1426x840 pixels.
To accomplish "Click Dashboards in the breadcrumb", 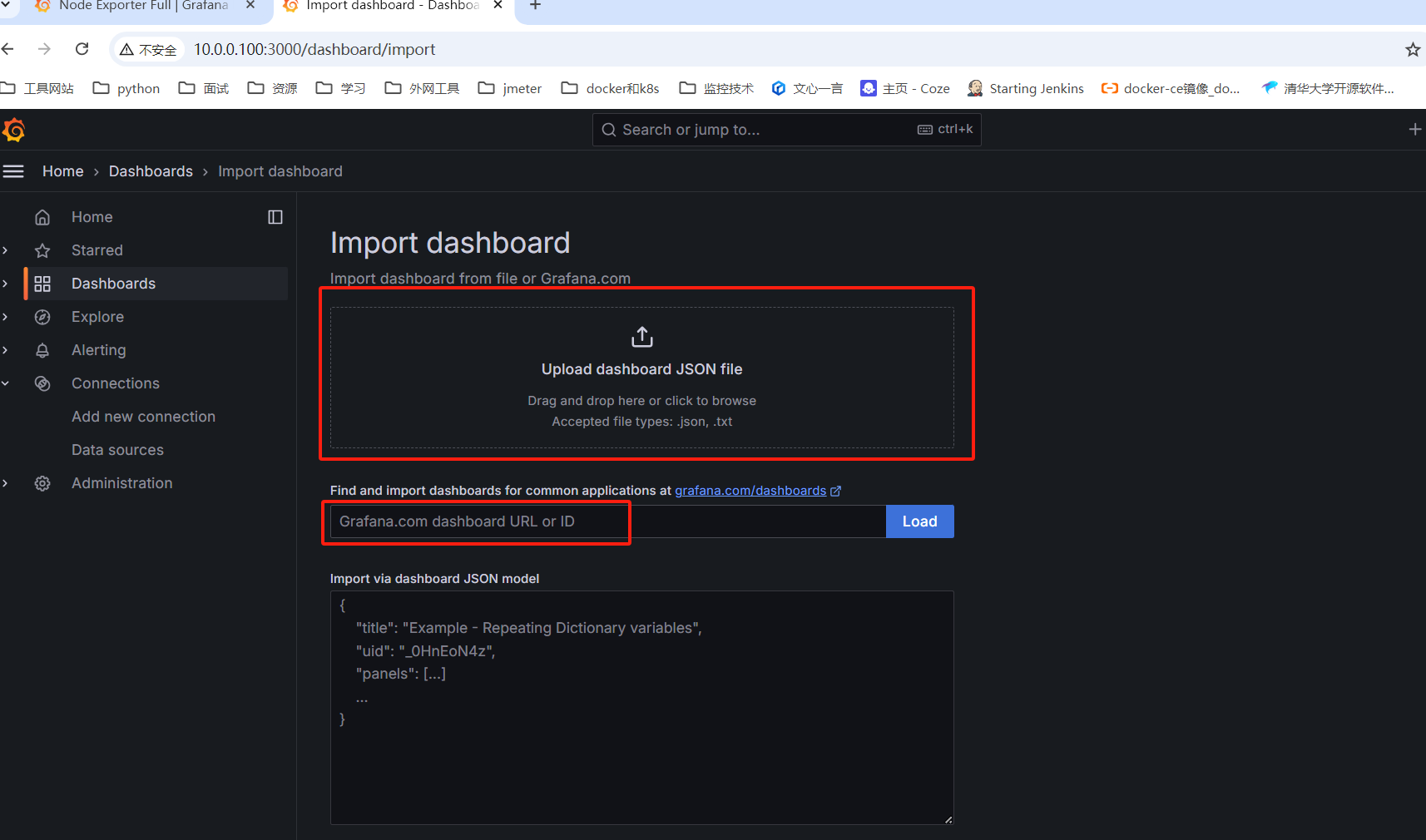I will click(151, 171).
